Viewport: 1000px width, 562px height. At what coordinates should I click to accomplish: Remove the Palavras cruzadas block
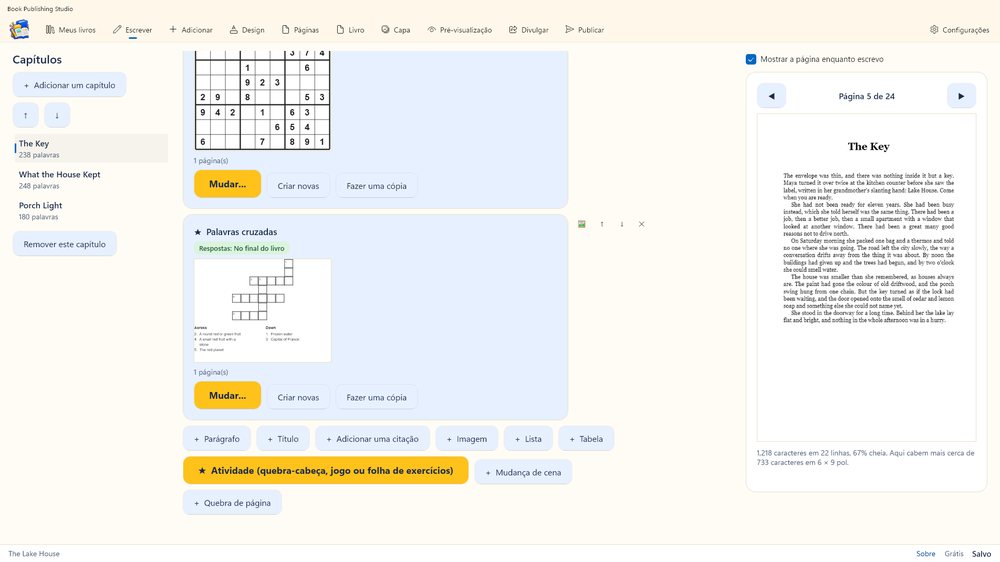pyautogui.click(x=642, y=224)
